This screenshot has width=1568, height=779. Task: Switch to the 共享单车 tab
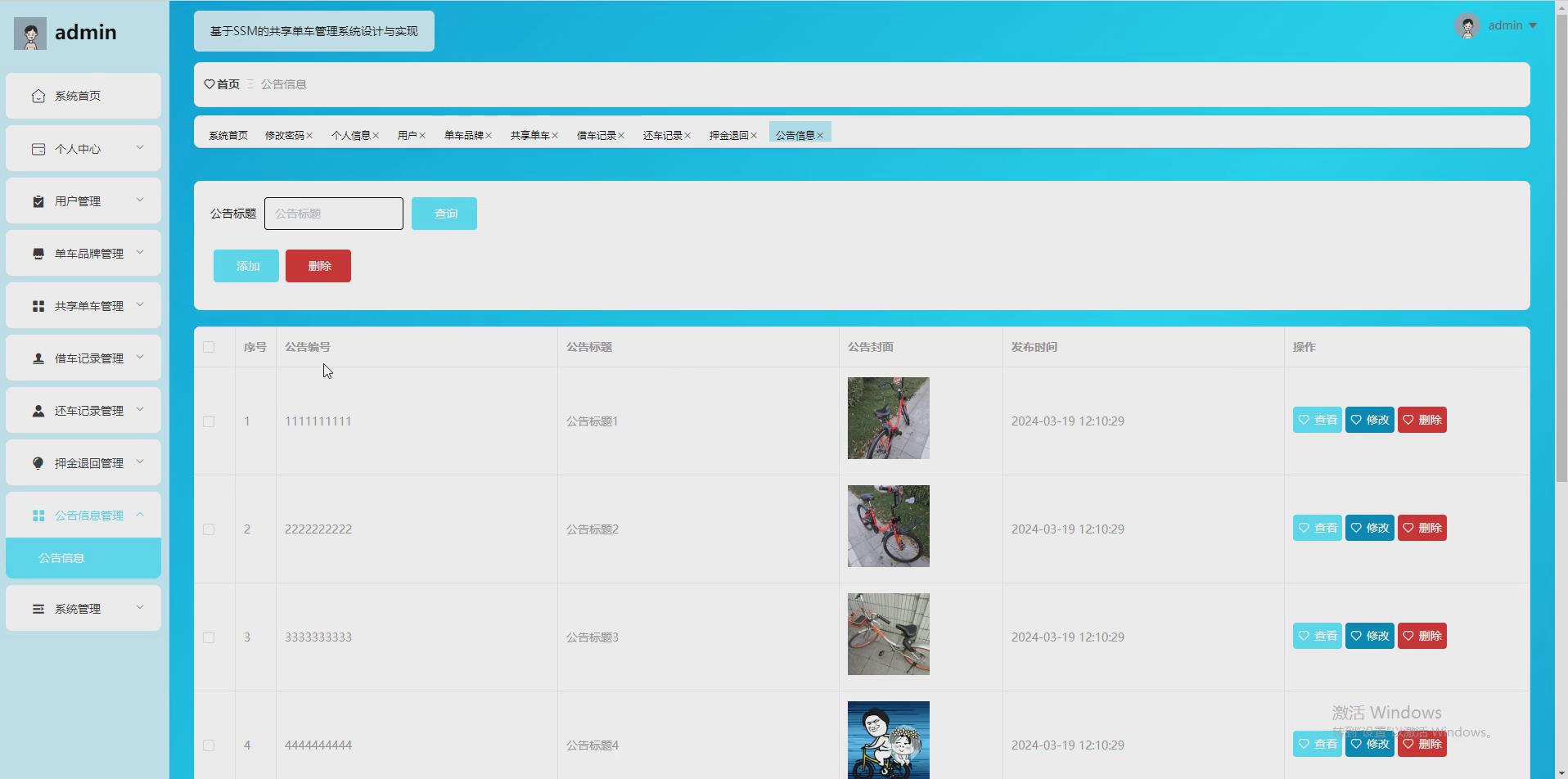point(529,135)
